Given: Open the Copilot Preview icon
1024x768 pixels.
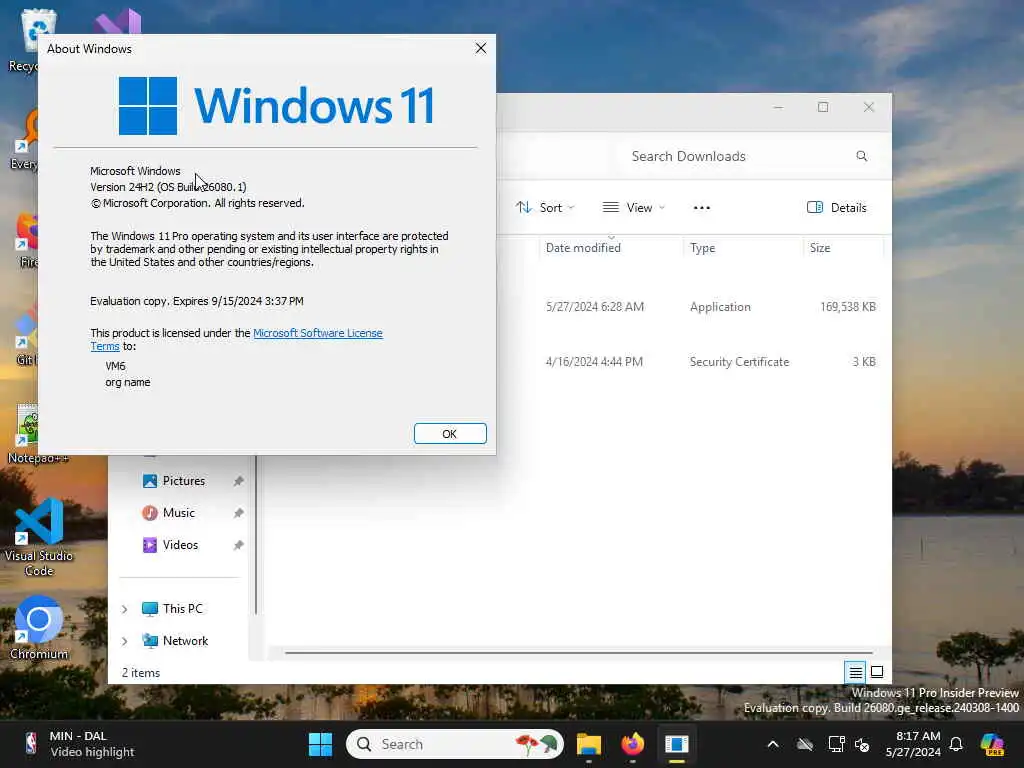Looking at the screenshot, I should click(992, 744).
